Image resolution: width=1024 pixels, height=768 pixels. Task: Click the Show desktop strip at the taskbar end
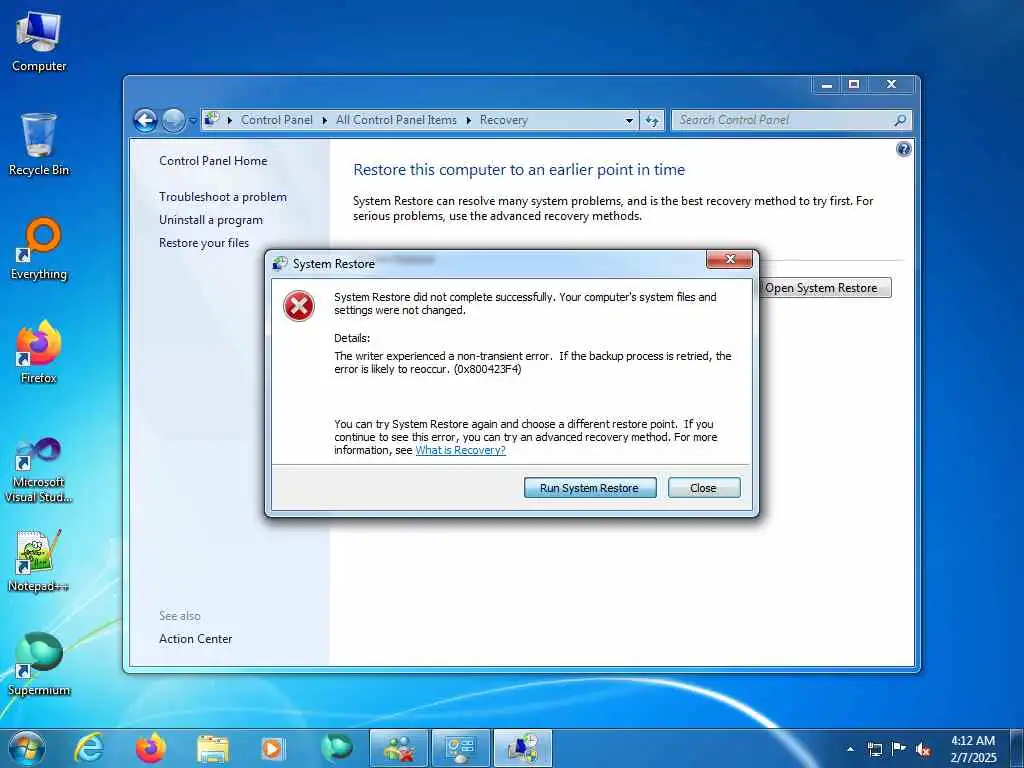pyautogui.click(x=1017, y=749)
